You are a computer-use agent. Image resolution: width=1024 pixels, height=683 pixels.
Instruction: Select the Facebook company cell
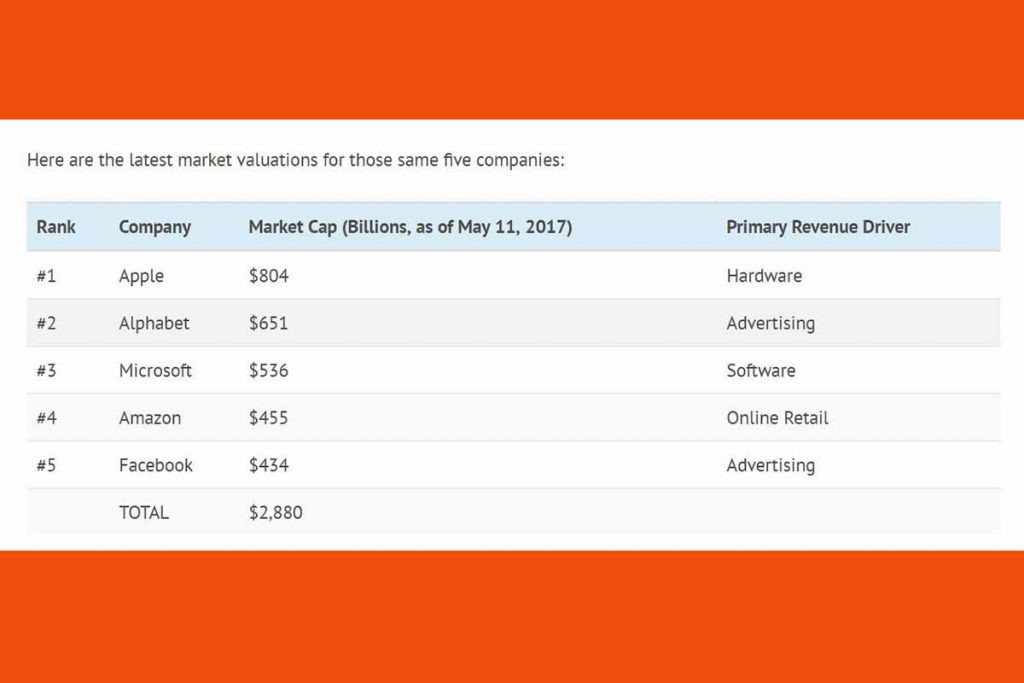tap(156, 465)
